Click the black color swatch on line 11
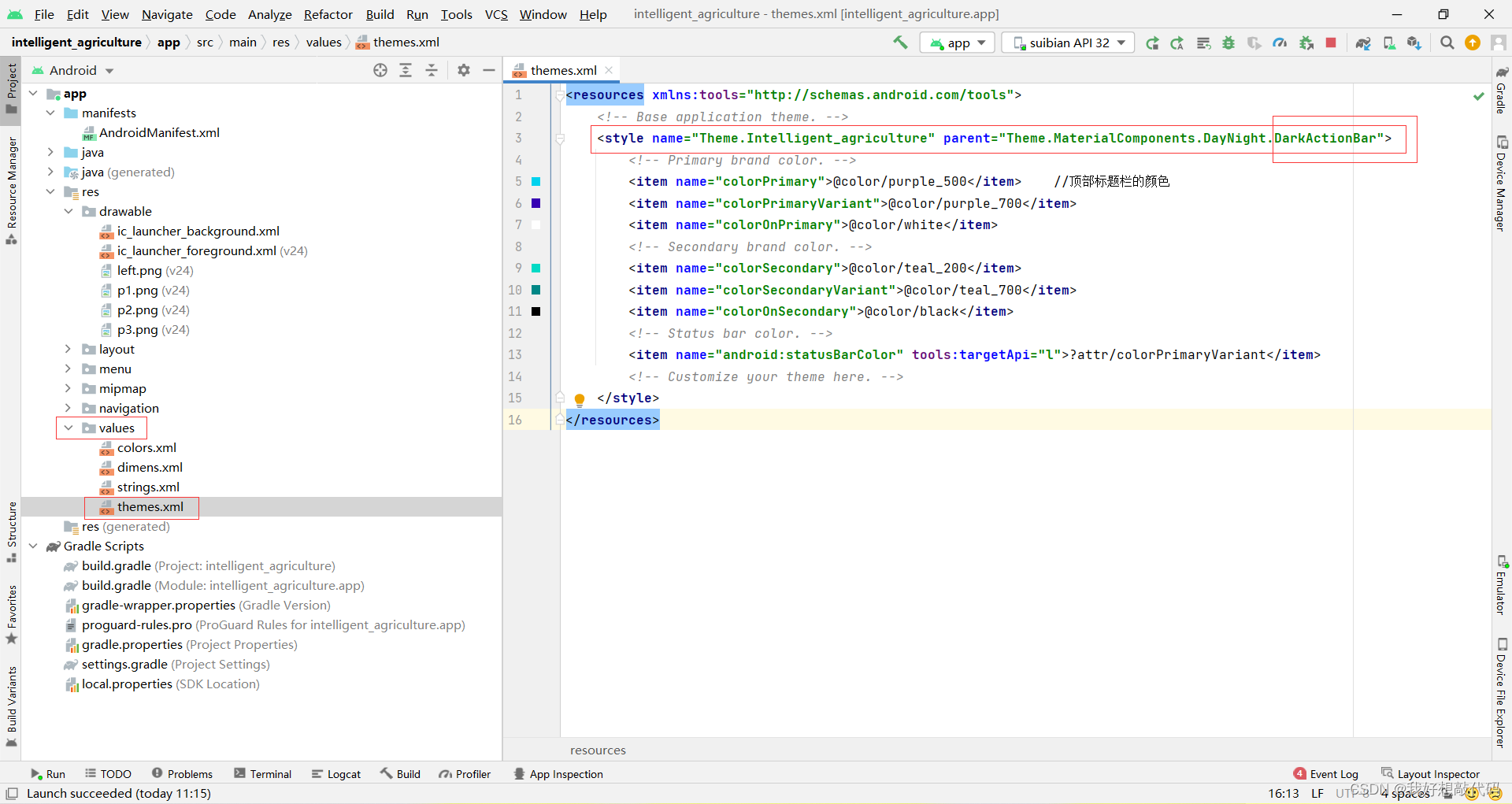The image size is (1512, 804). pos(536,312)
